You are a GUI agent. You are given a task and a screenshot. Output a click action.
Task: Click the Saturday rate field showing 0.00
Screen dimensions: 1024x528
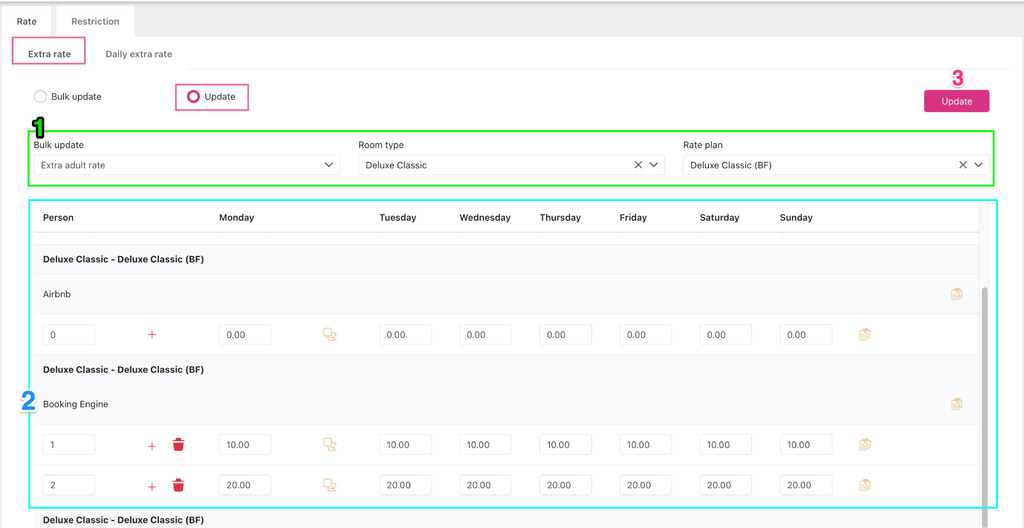click(726, 335)
